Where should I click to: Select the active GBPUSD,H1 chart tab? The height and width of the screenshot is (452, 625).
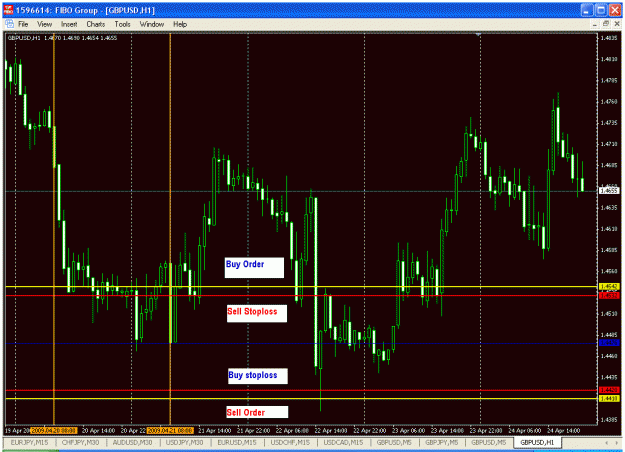537,442
